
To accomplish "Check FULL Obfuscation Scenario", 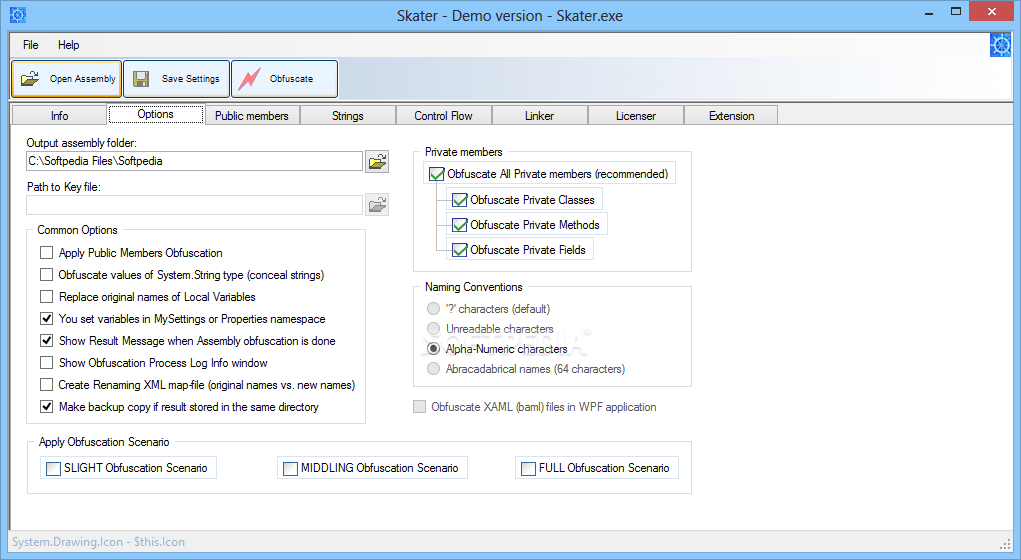I will tap(529, 468).
